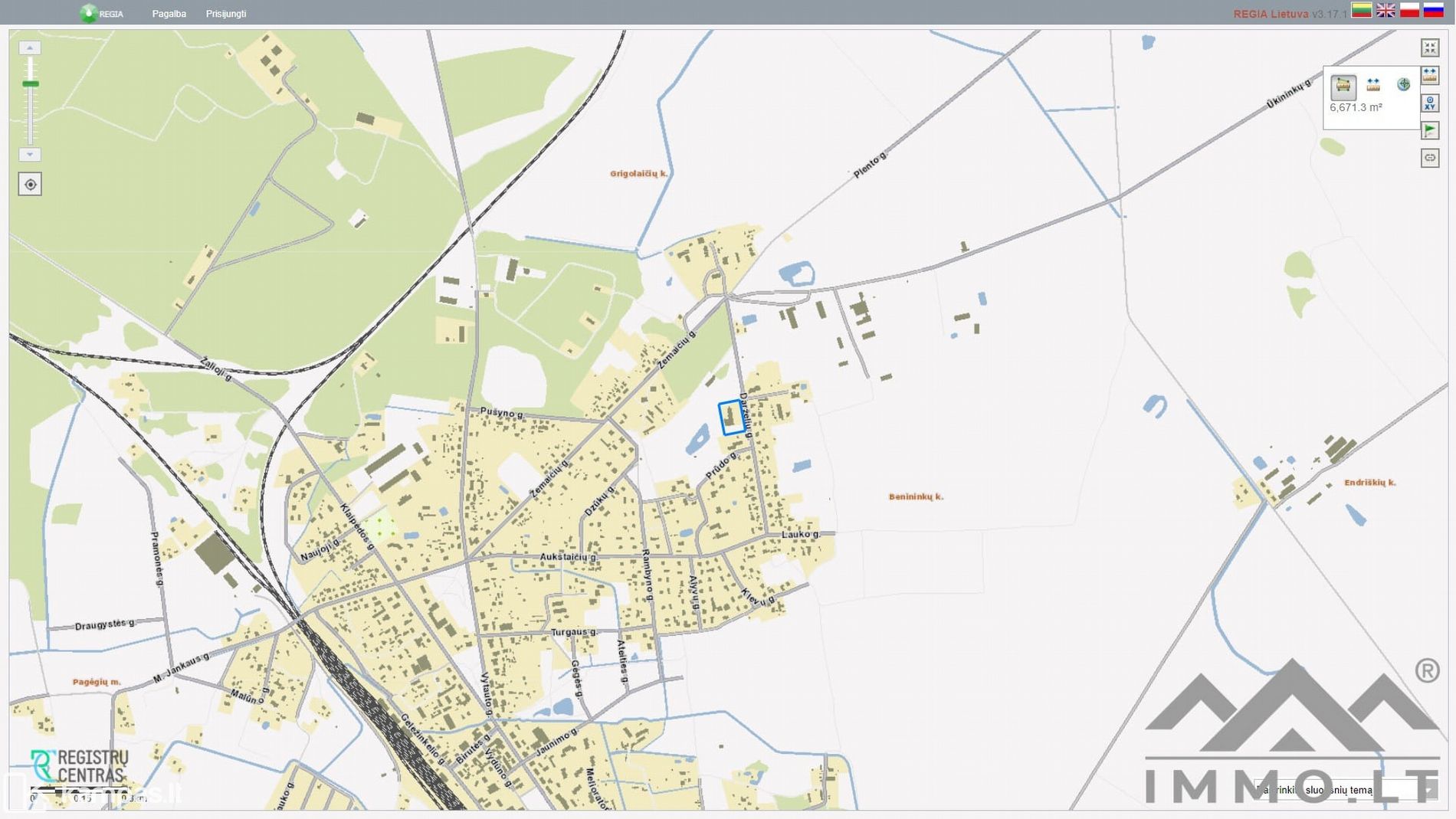Viewport: 1456px width, 819px height.
Task: Toggle the measurement tools panel button
Action: tap(1430, 75)
